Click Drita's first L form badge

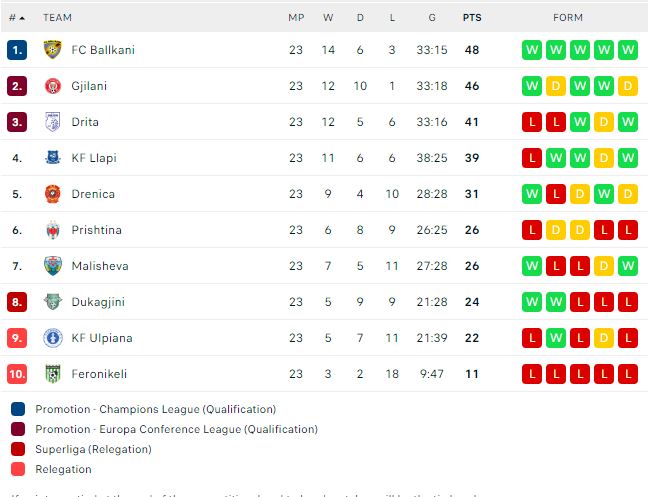(x=532, y=122)
